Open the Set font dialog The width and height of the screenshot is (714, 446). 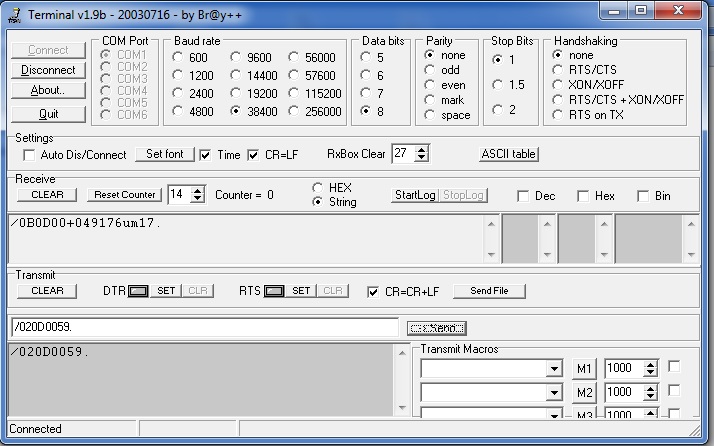click(x=165, y=154)
